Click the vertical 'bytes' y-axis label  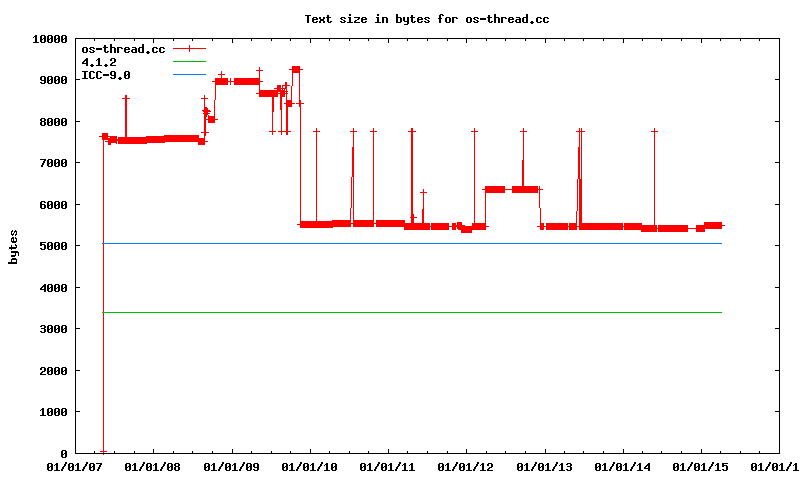pyautogui.click(x=14, y=246)
